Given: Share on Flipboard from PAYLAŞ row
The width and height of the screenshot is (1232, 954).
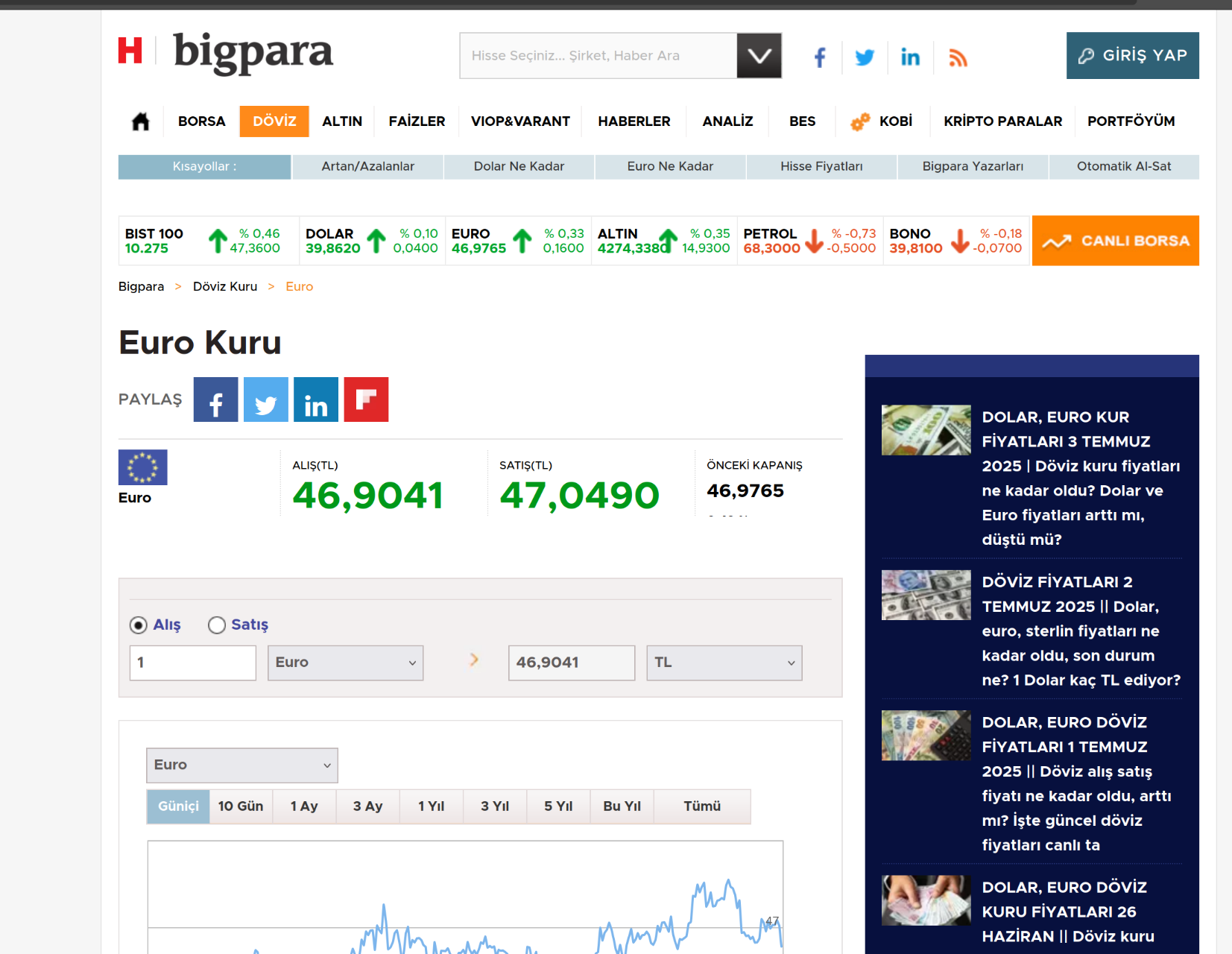Looking at the screenshot, I should [366, 399].
